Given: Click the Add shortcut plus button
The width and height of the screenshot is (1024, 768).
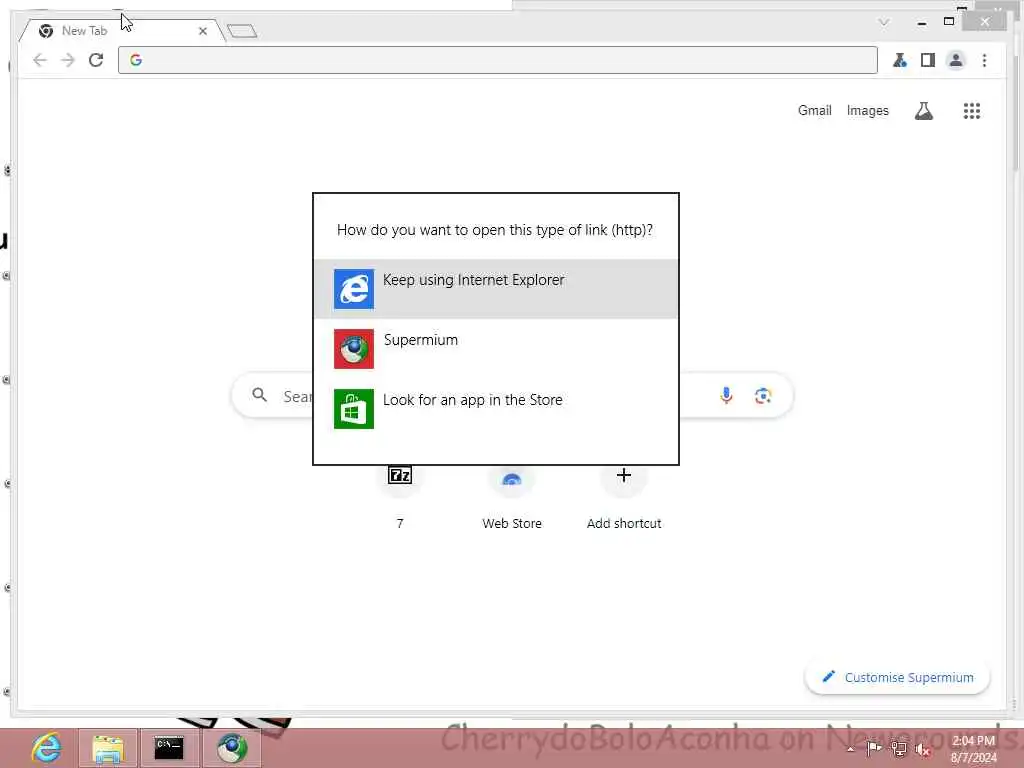Looking at the screenshot, I should click(624, 475).
